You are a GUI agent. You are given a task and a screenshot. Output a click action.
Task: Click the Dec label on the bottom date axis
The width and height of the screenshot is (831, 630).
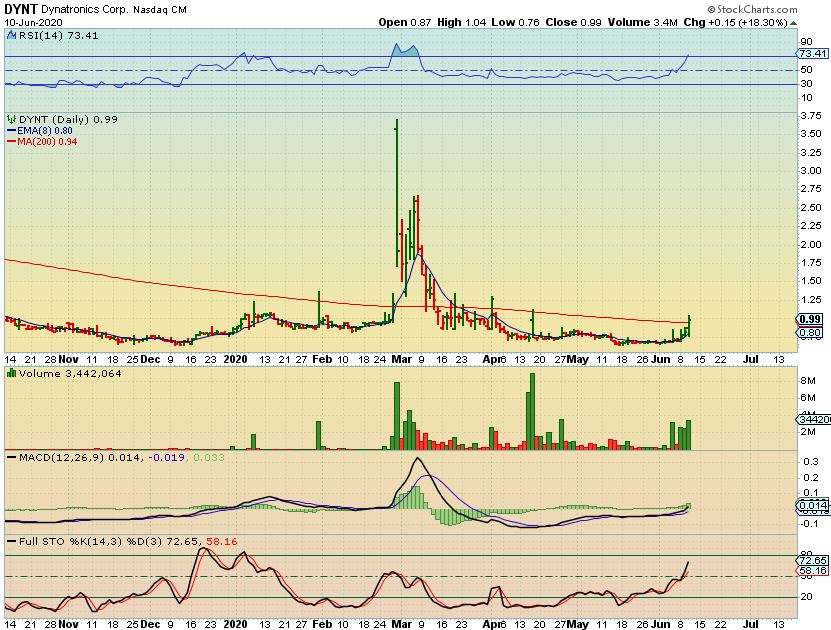tap(151, 624)
